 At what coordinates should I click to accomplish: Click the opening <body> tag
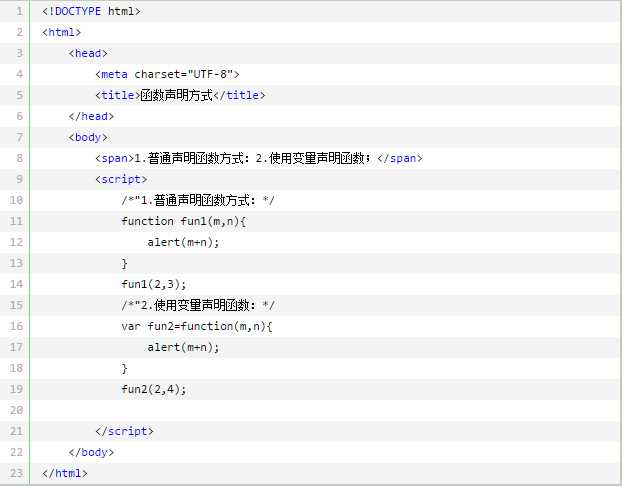(x=88, y=137)
